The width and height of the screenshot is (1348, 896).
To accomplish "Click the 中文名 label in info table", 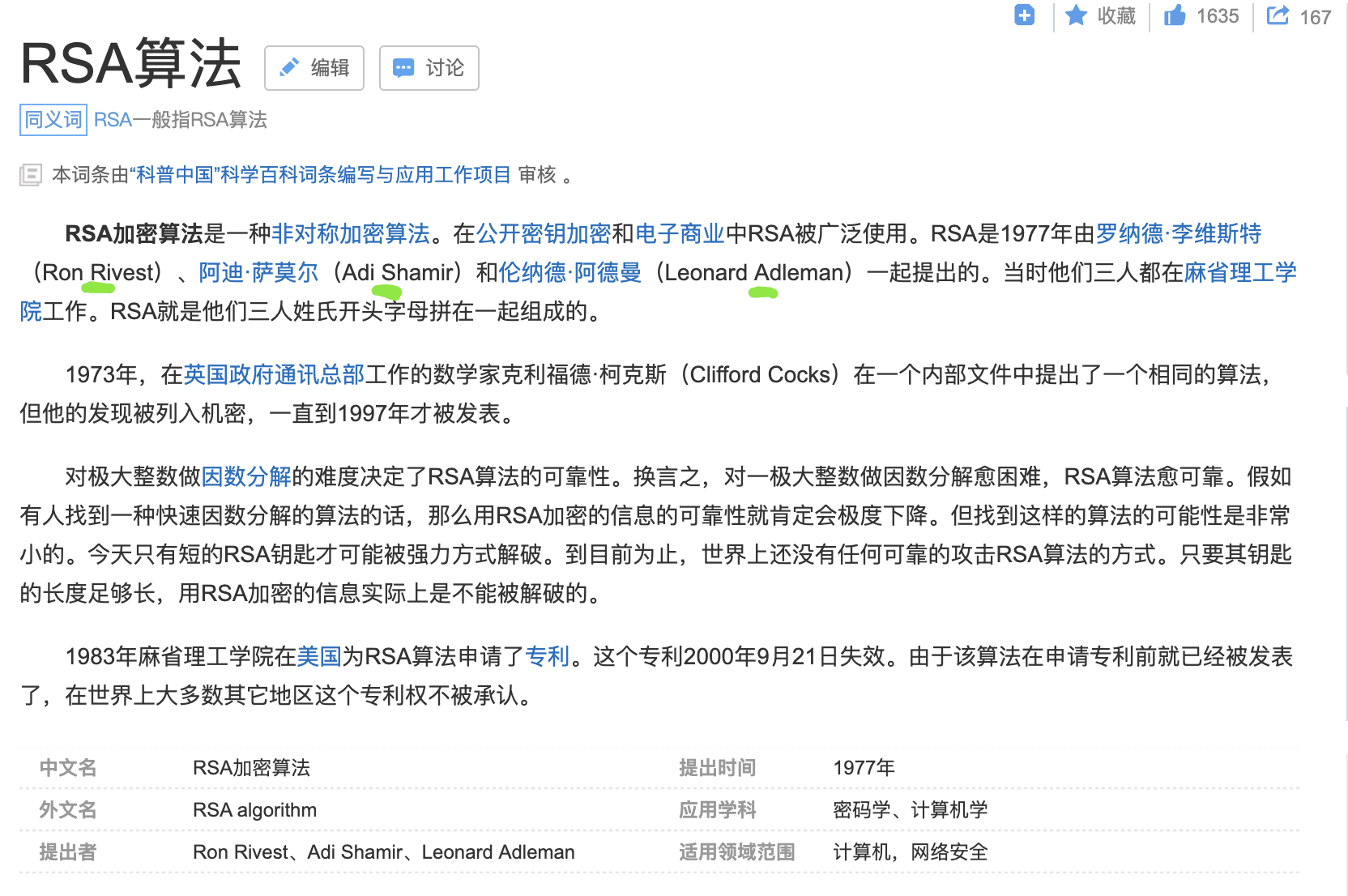I will pyautogui.click(x=68, y=768).
